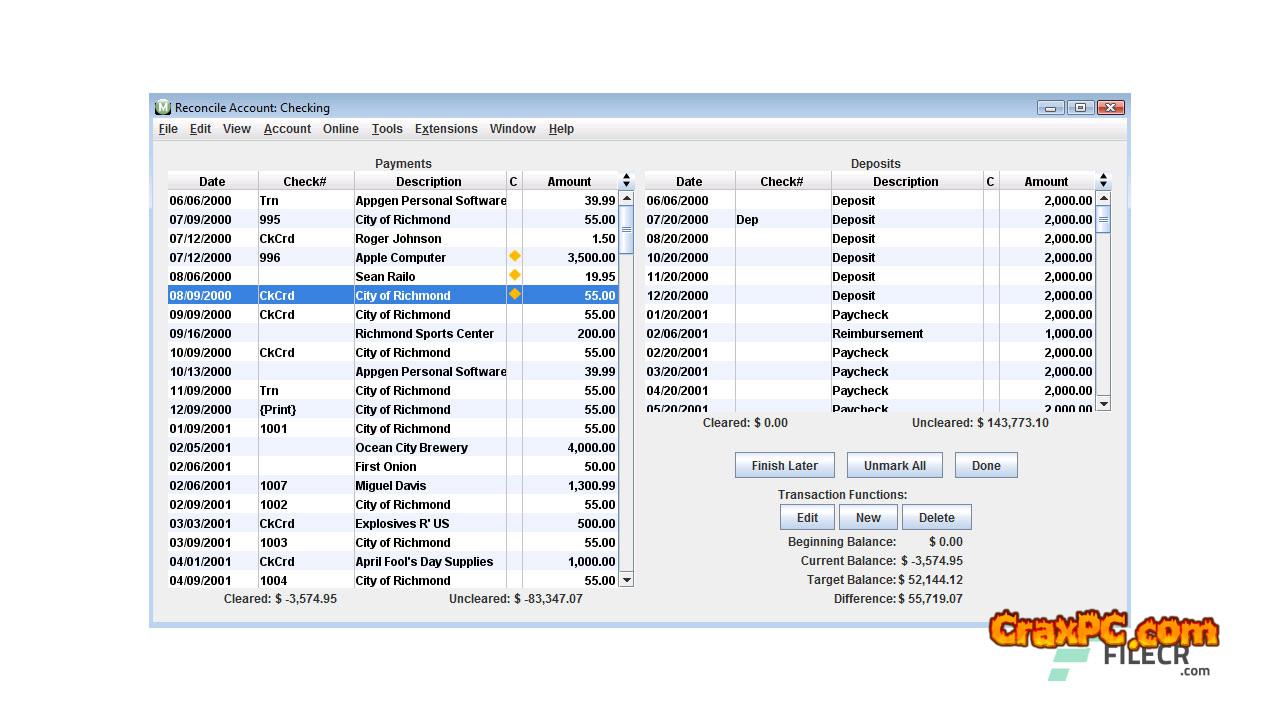Click the Payments column sort arrows icon
Viewport: 1280px width, 720px height.
[x=627, y=181]
